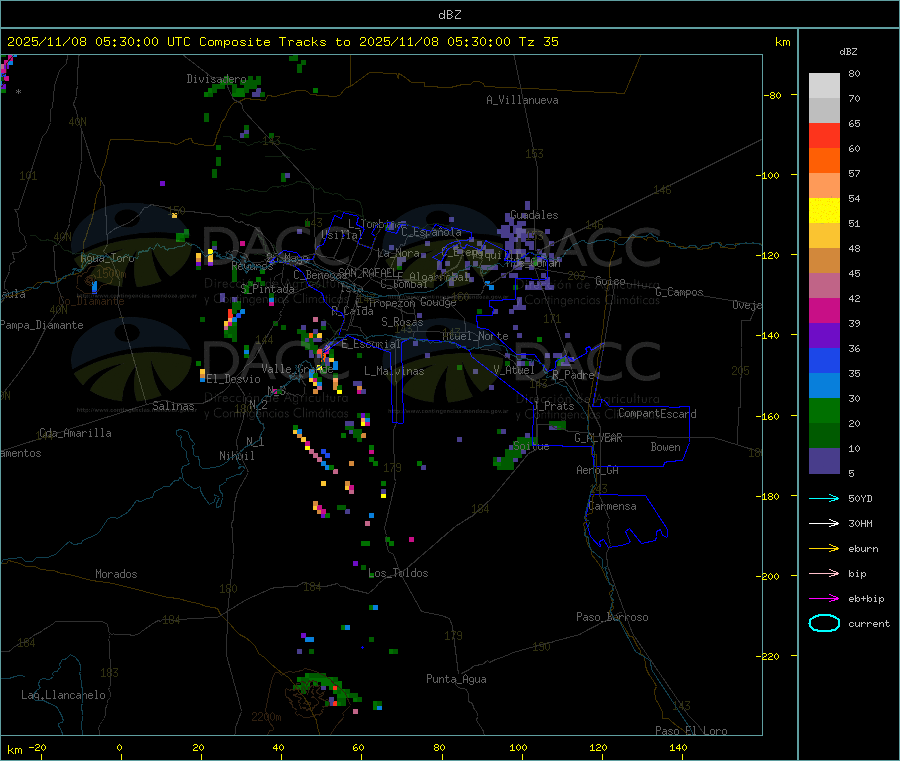
Task: Select the Punta_Agua location label
Action: point(456,679)
